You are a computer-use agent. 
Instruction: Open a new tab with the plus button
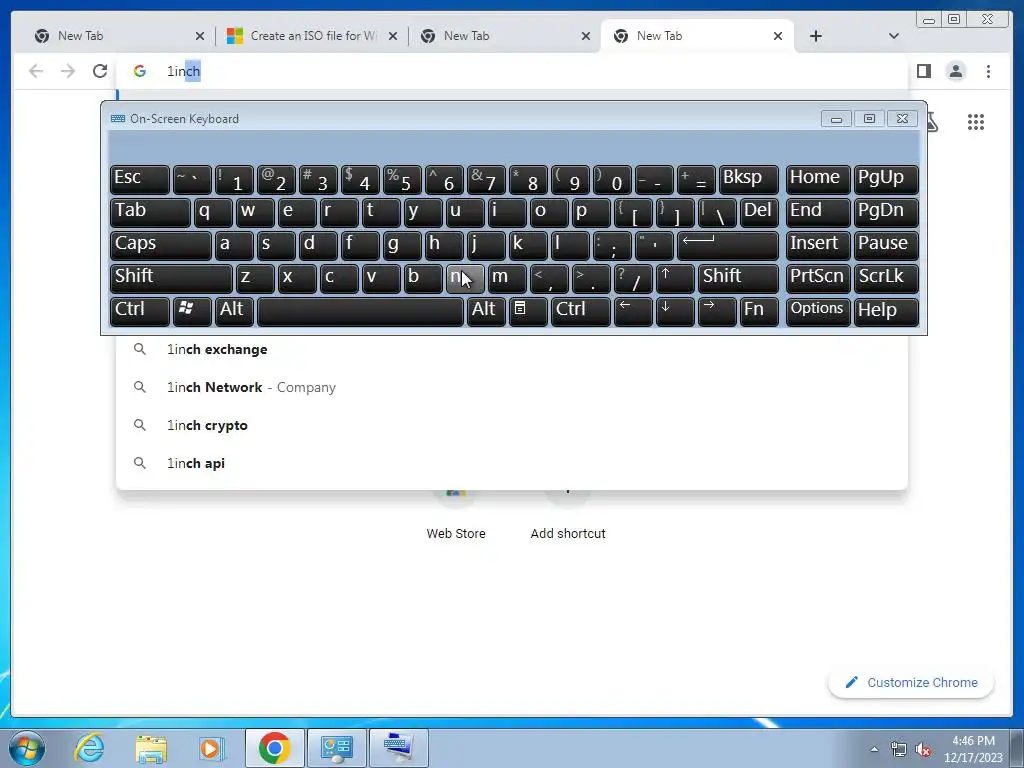pyautogui.click(x=816, y=36)
